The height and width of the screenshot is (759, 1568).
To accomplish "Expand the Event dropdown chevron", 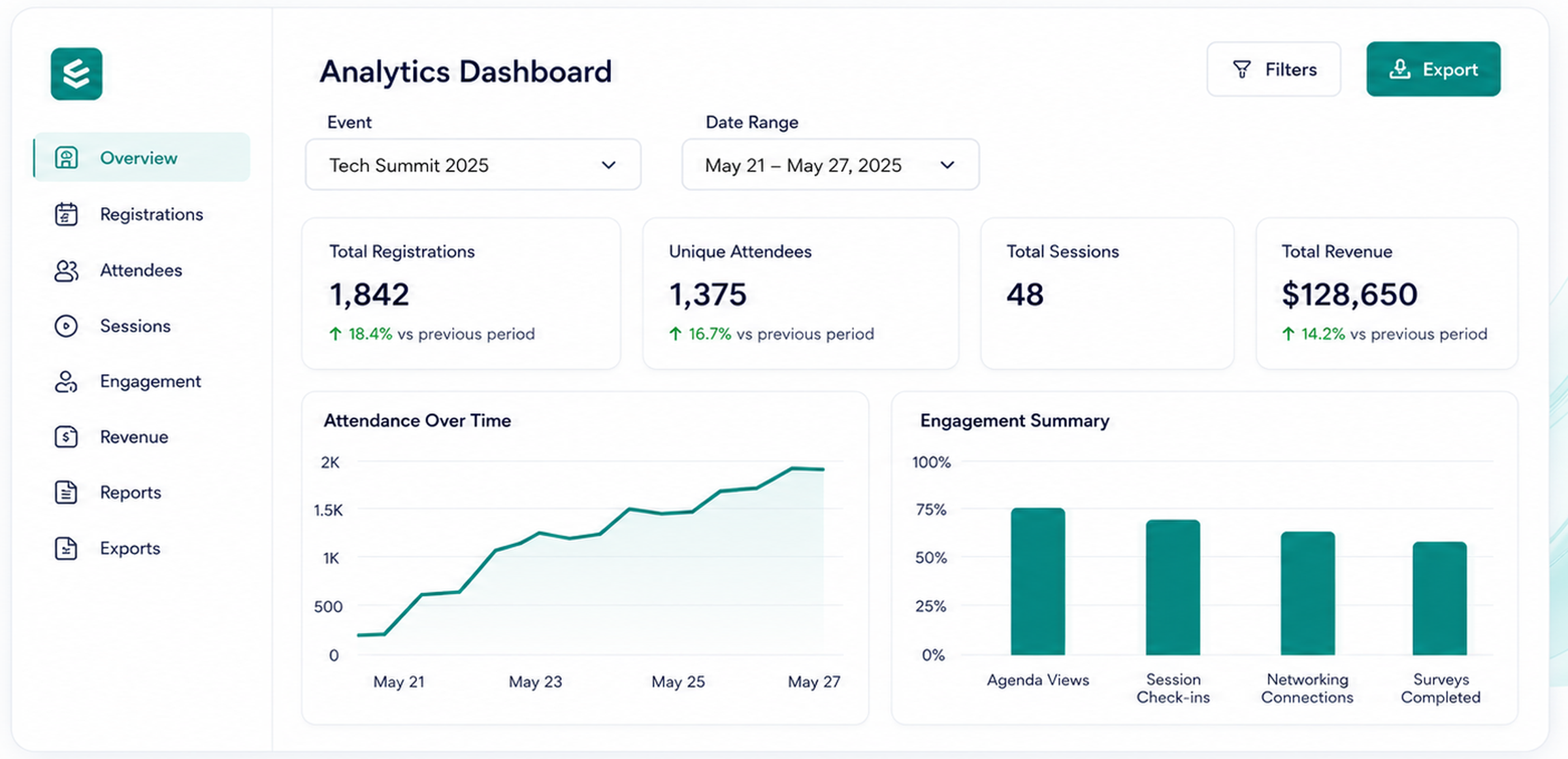I will pyautogui.click(x=609, y=165).
